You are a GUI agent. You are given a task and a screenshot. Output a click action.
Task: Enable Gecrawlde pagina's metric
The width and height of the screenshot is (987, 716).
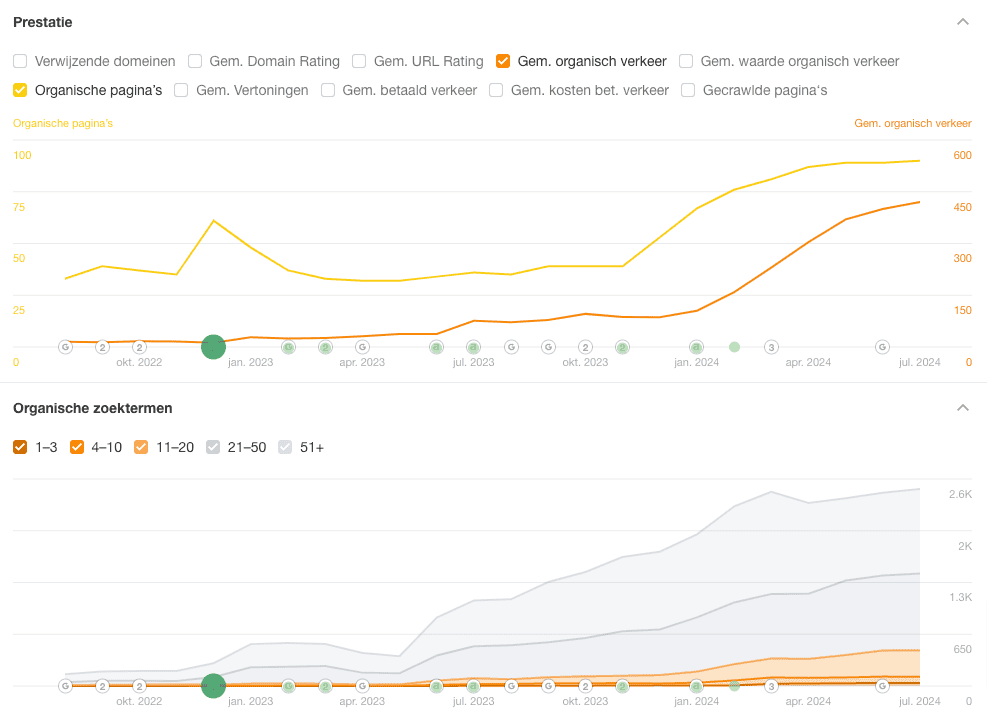(688, 90)
